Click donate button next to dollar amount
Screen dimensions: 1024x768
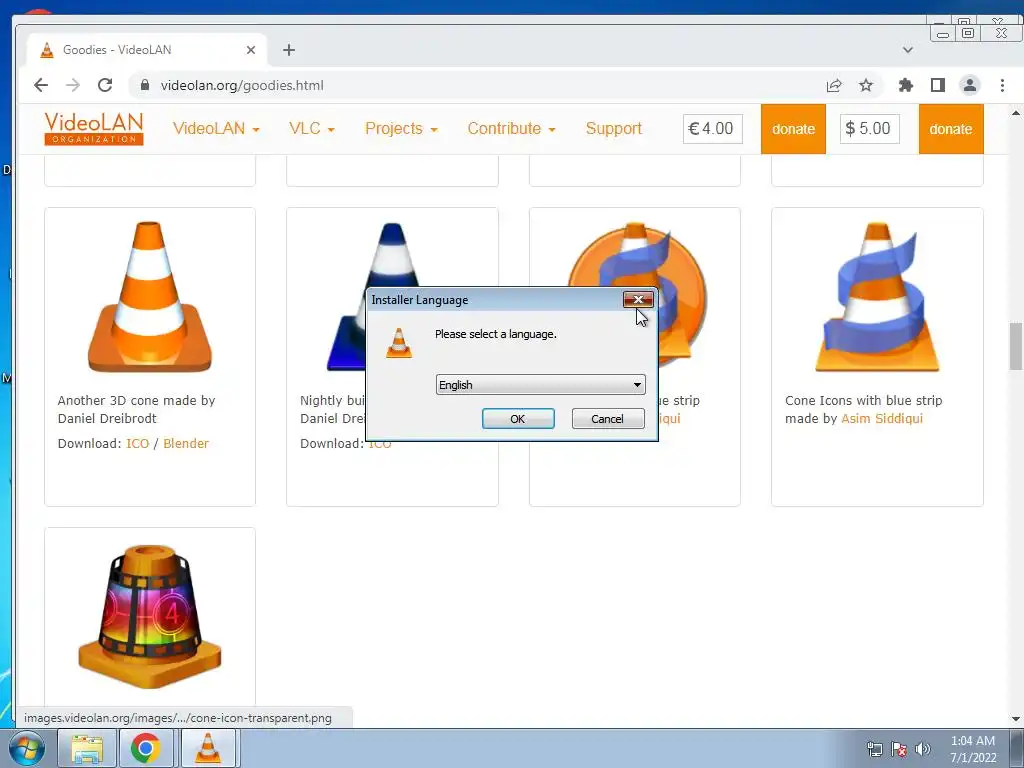(951, 129)
